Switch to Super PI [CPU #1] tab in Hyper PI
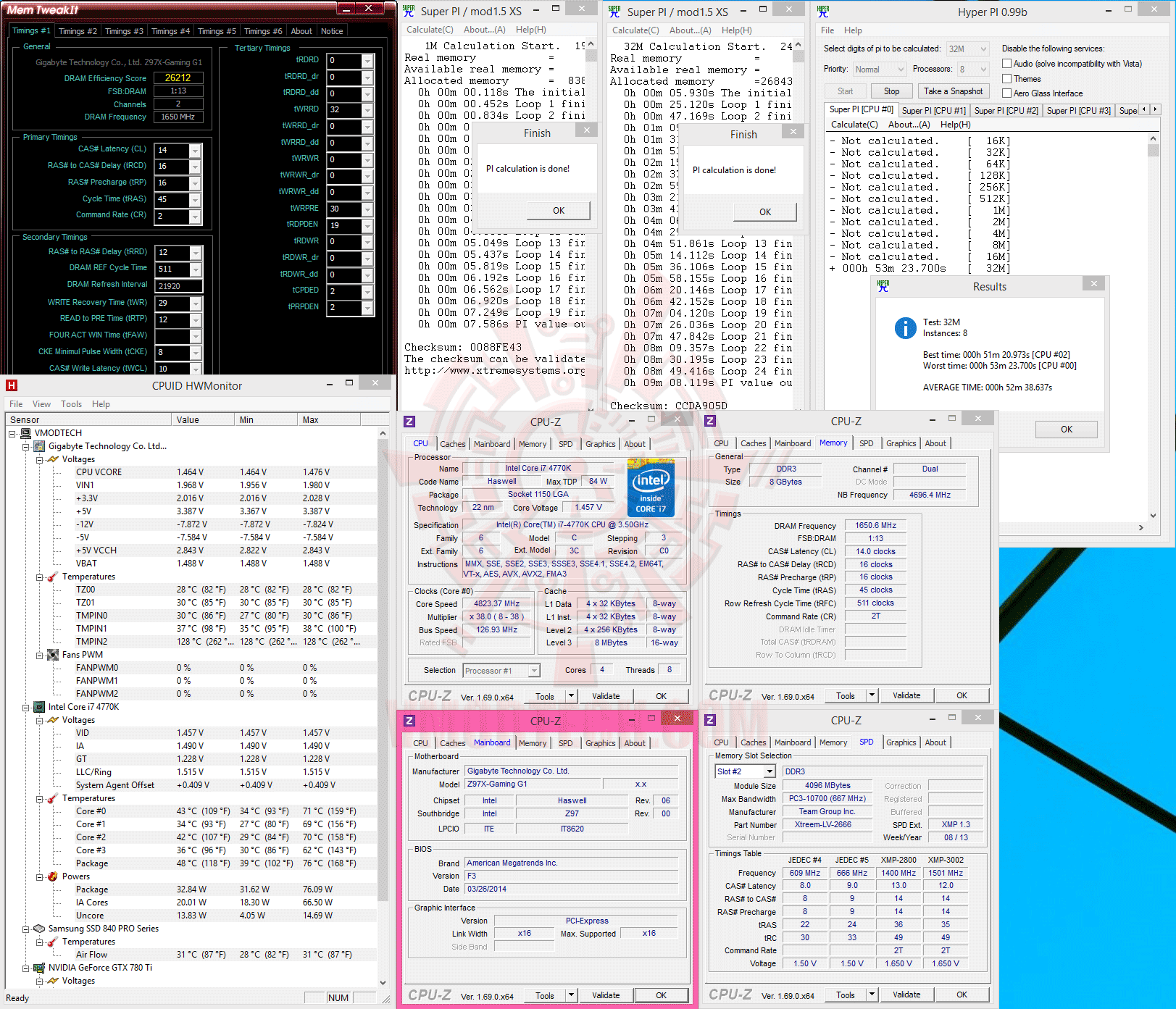Image resolution: width=1176 pixels, height=1009 pixels. (934, 111)
